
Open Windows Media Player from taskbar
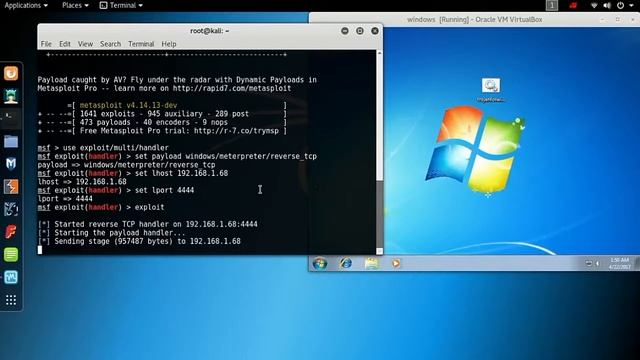(x=396, y=263)
